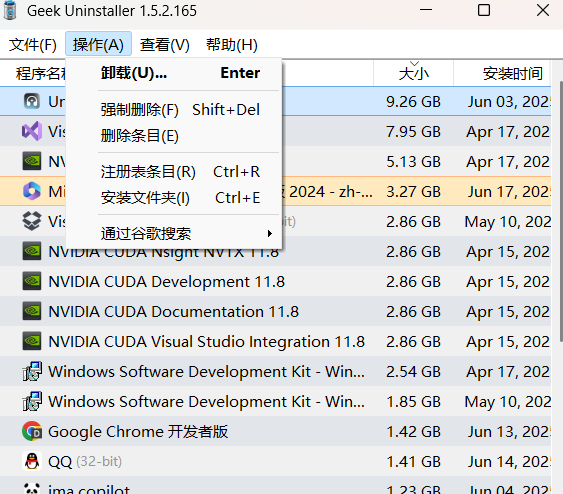Click the headphones icon in the 9.26 GB row
The height and width of the screenshot is (494, 563).
tap(32, 101)
